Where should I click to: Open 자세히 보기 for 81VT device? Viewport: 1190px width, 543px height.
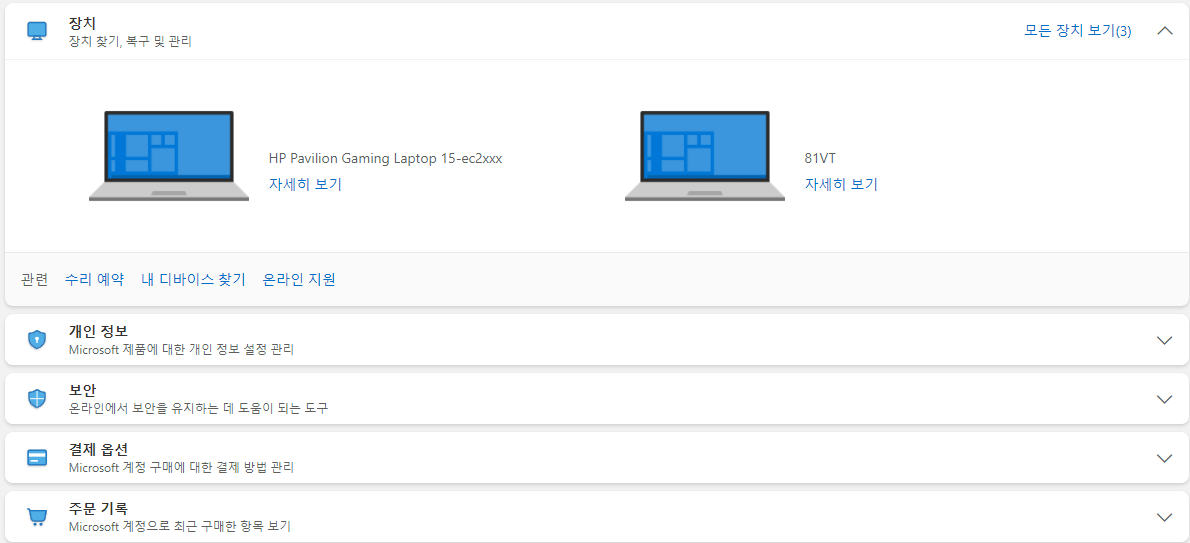(x=841, y=184)
